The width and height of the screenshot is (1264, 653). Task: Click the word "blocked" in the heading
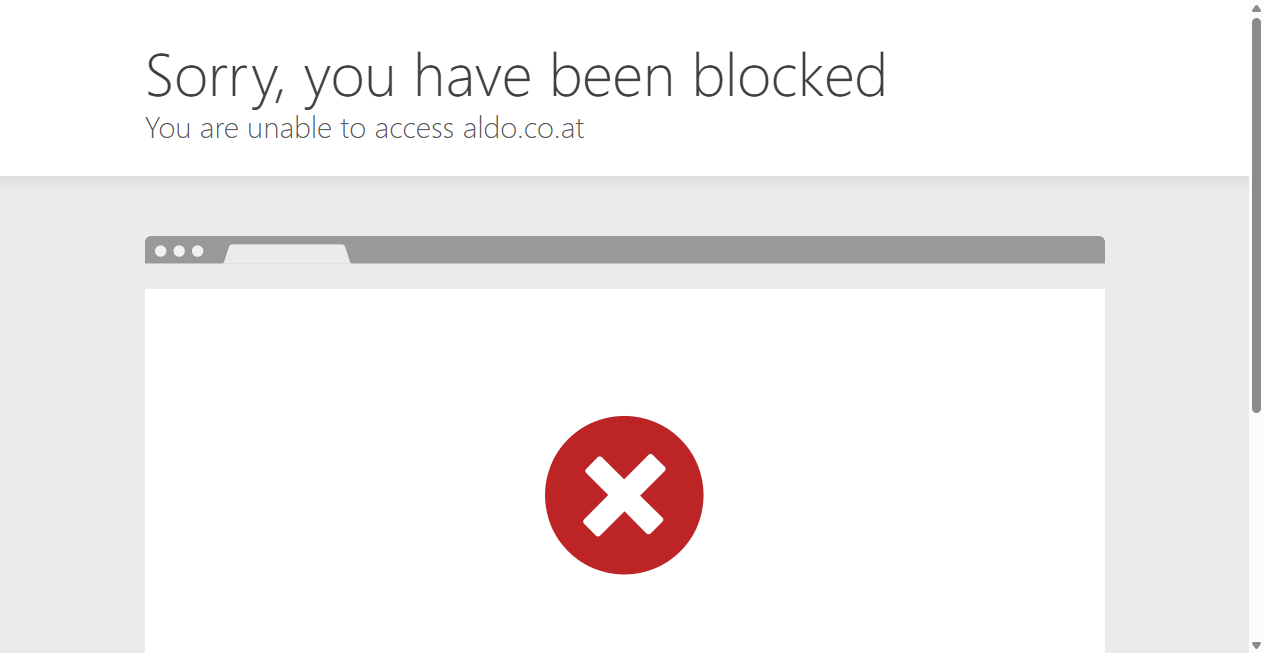pyautogui.click(x=789, y=75)
